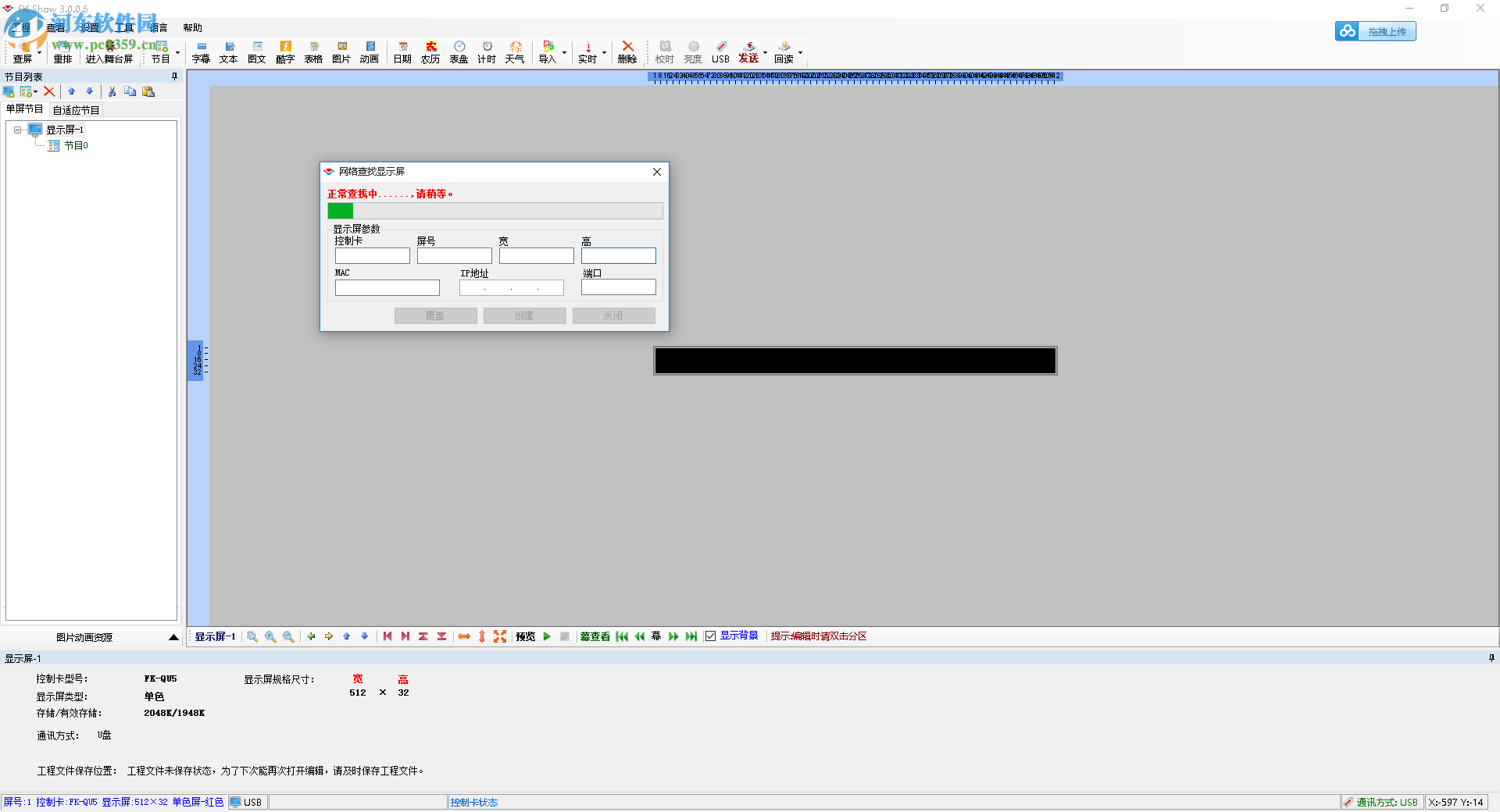The height and width of the screenshot is (812, 1500).
Task: Toggle the pin on 节目列表 panel
Action: click(175, 77)
